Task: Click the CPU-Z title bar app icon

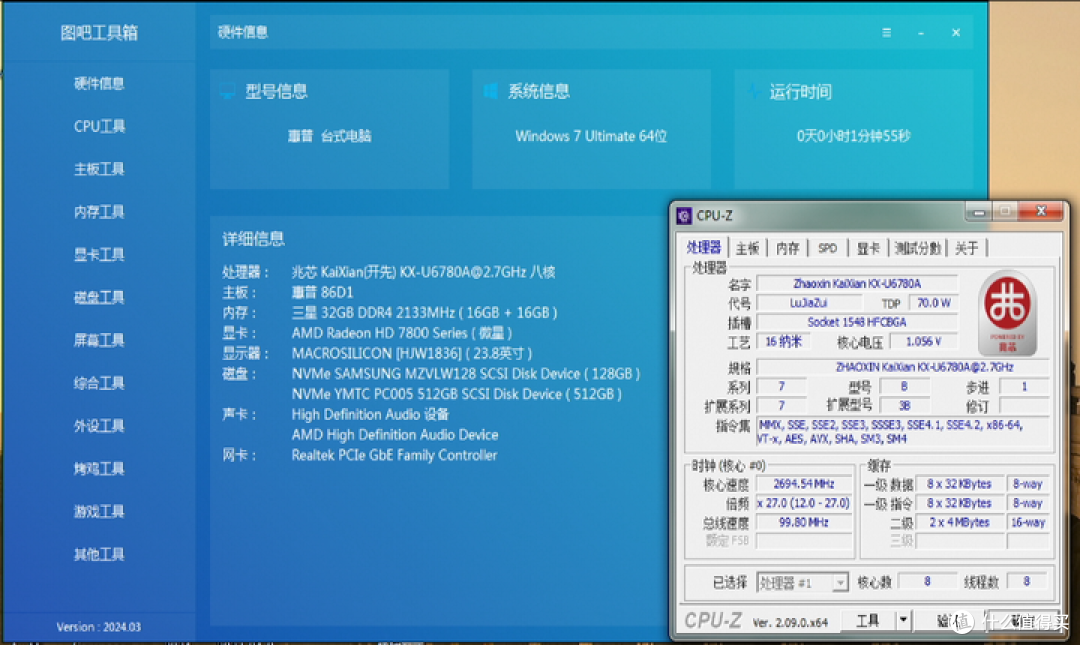Action: (684, 216)
